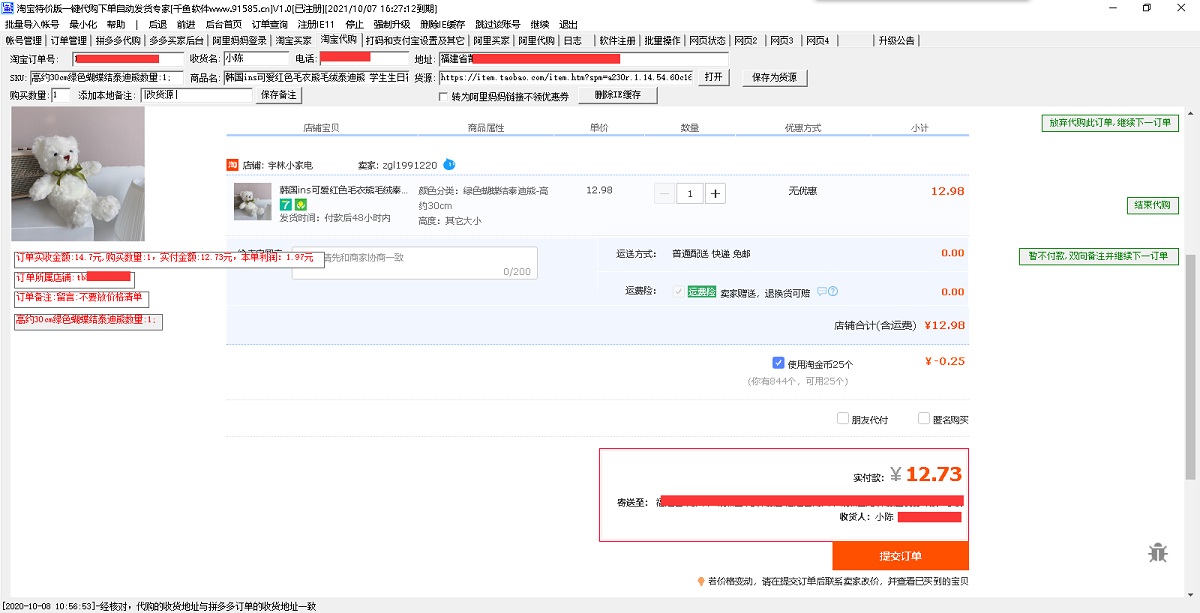Switch to the 订单管理 tab
1200x613 pixels.
click(69, 41)
